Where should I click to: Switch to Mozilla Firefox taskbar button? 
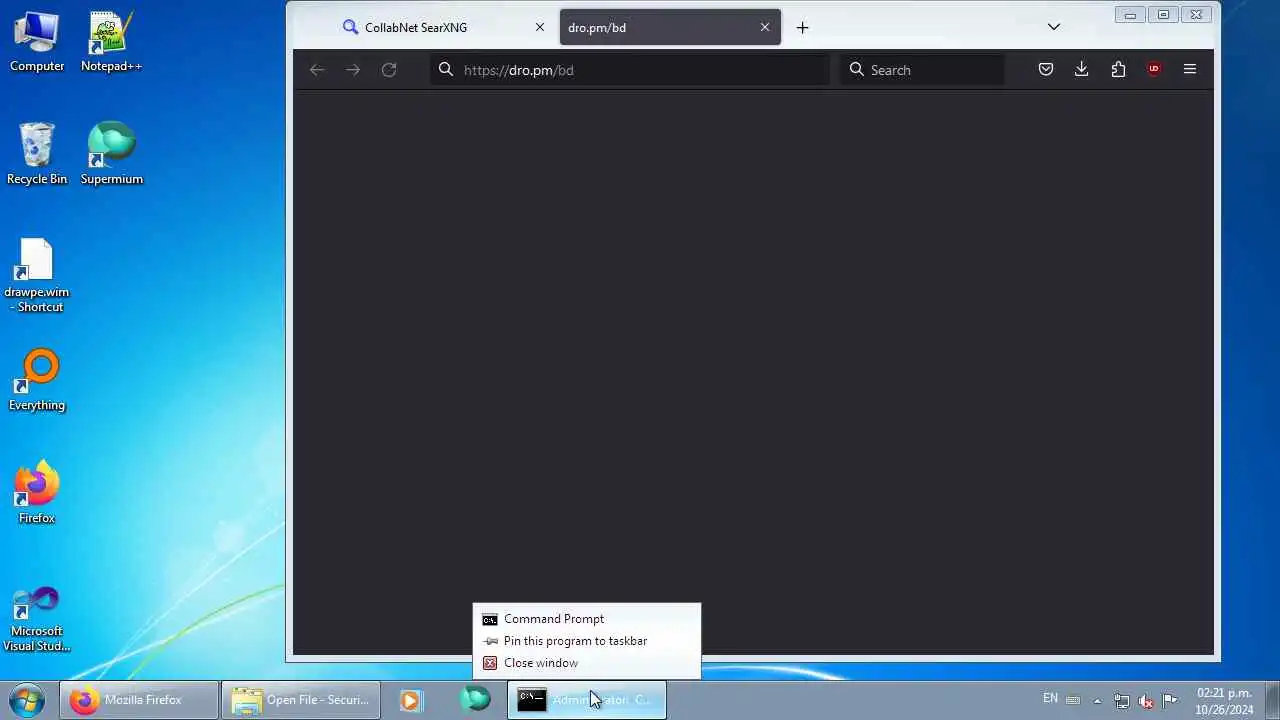(x=139, y=700)
